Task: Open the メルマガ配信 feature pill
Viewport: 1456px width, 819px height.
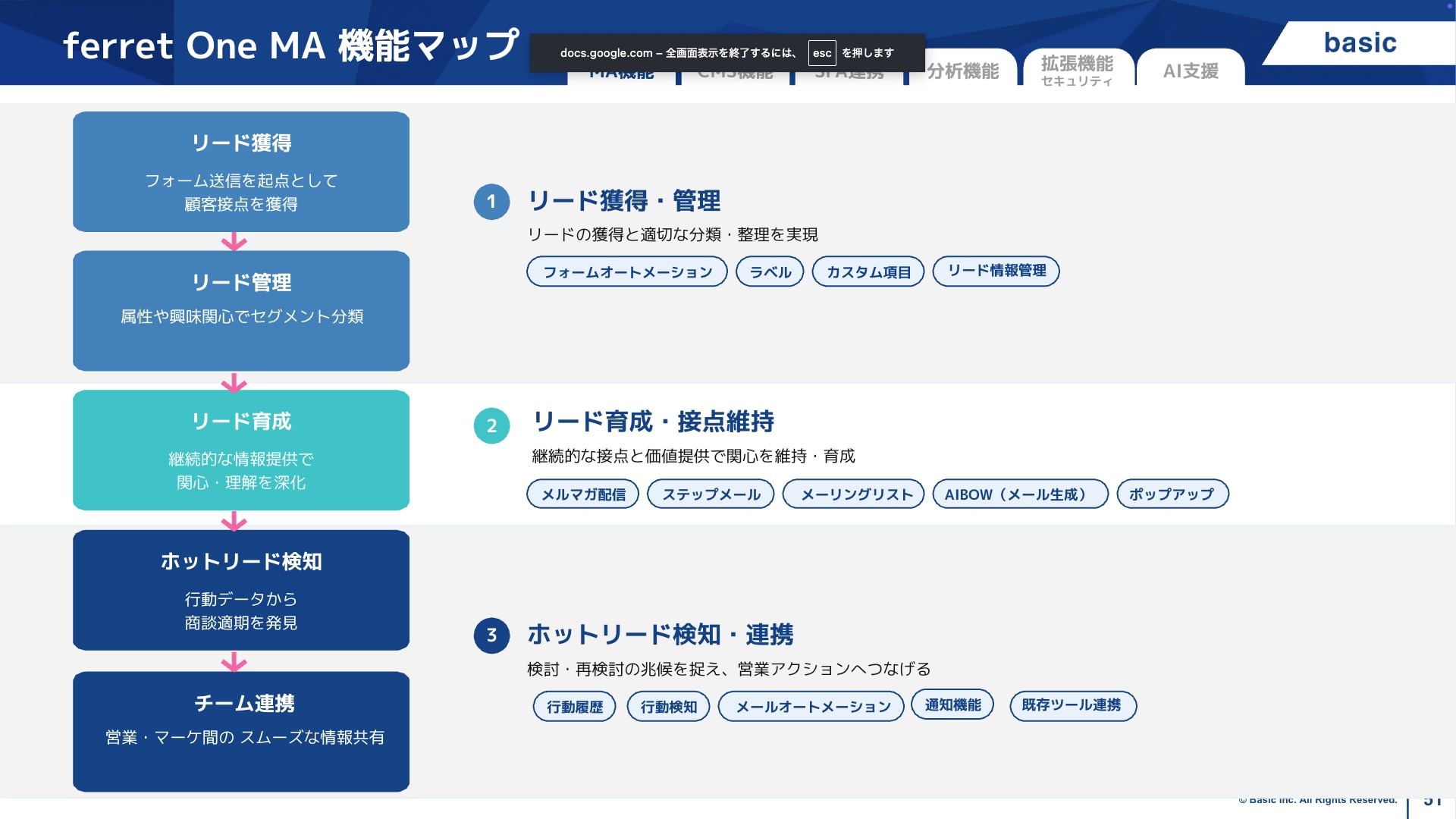Action: click(583, 494)
